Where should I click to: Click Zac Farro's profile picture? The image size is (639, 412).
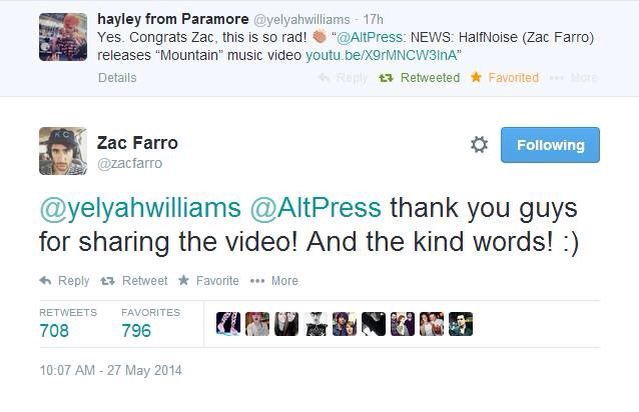pos(63,151)
